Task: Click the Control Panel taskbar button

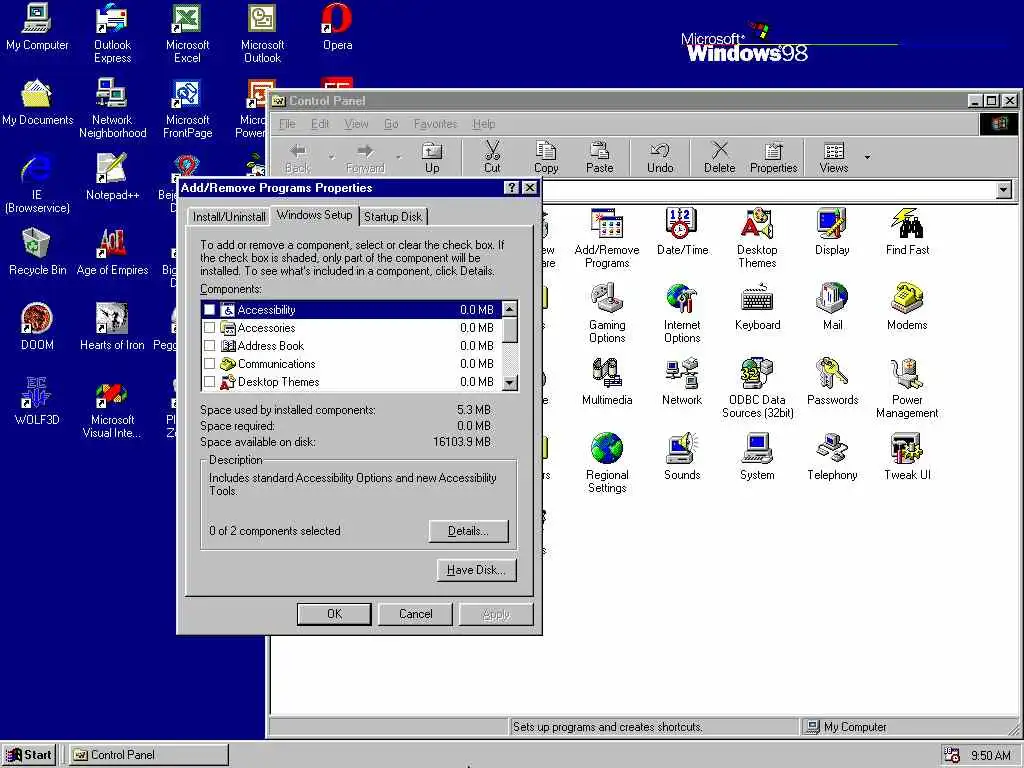Action: point(149,755)
